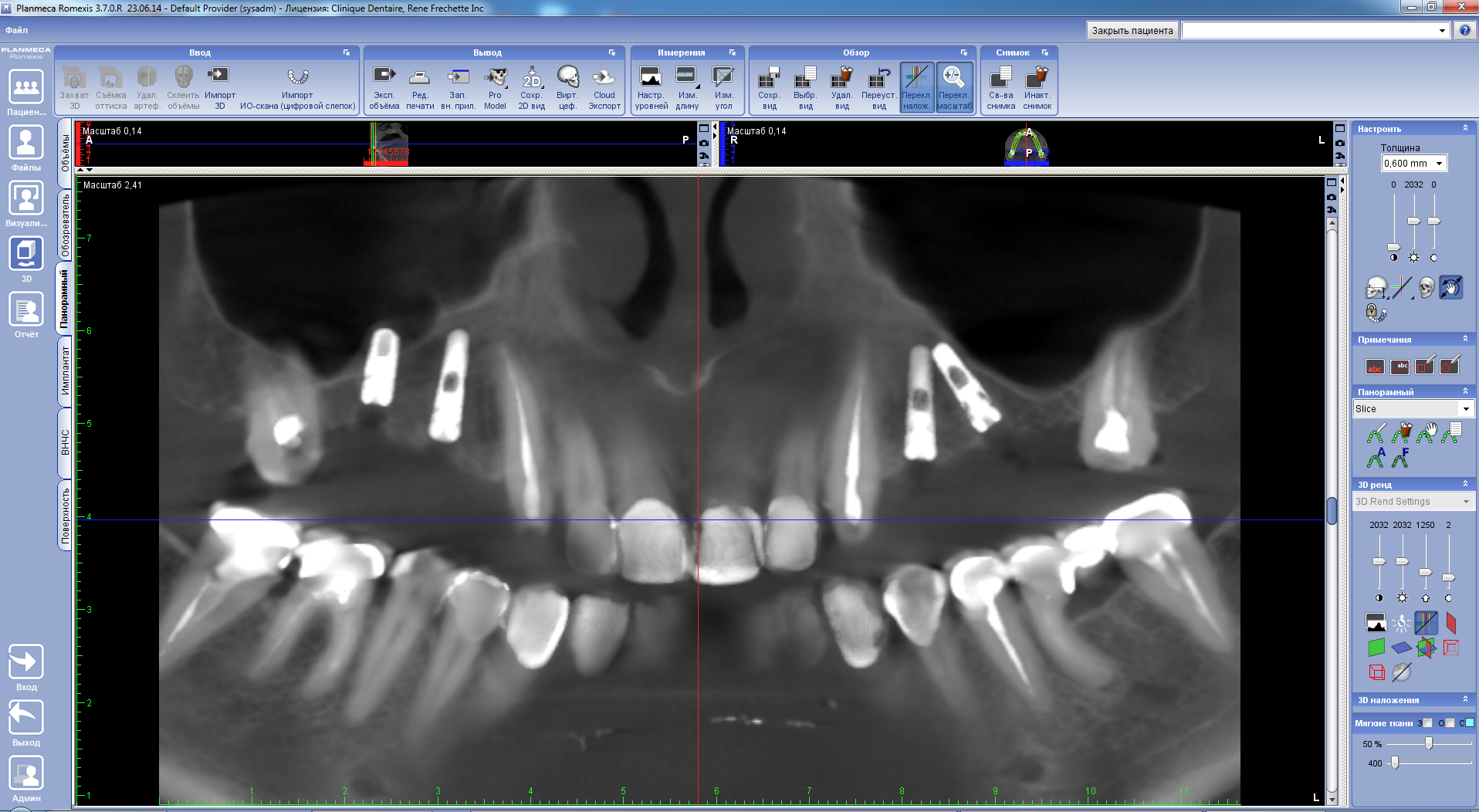This screenshot has width=1479, height=812.
Task: Toggle Перекл. масштаб scale button
Action: (x=954, y=87)
